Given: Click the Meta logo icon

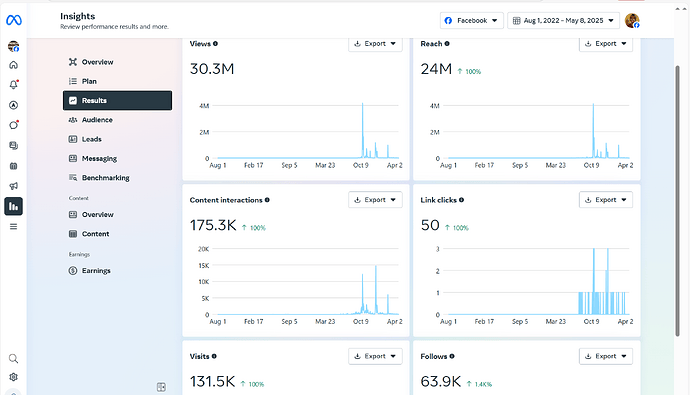Looking at the screenshot, I should pyautogui.click(x=14, y=20).
